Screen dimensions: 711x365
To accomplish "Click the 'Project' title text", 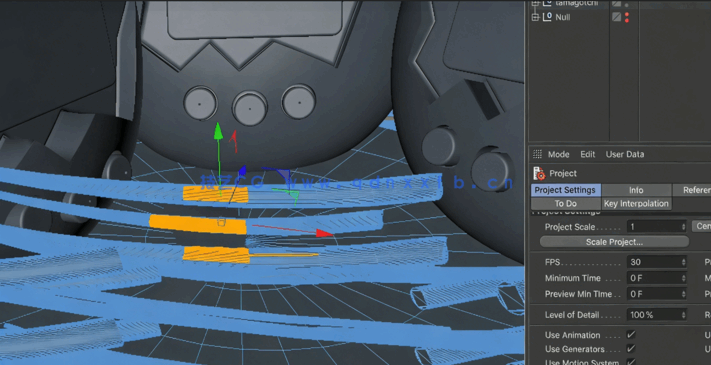I will [563, 173].
